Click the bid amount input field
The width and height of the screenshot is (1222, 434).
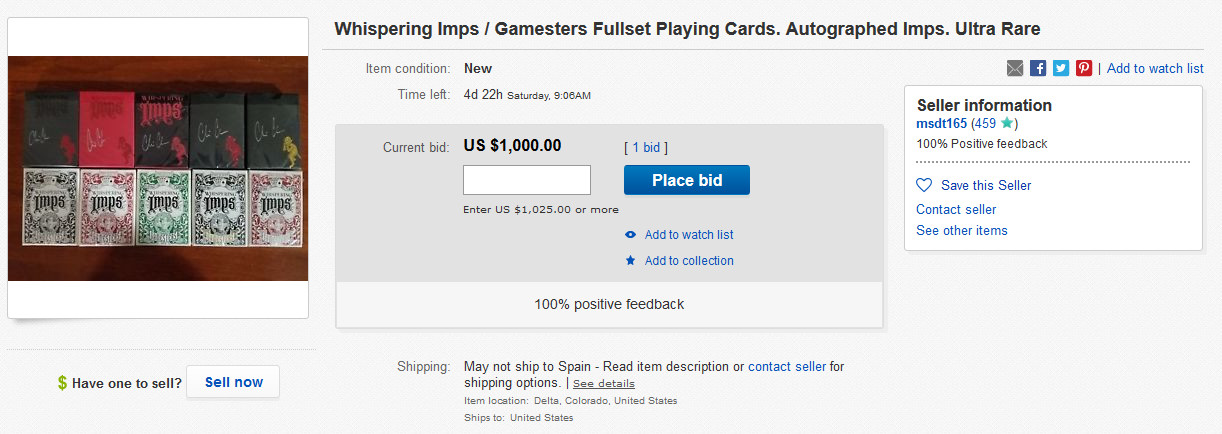coord(527,180)
